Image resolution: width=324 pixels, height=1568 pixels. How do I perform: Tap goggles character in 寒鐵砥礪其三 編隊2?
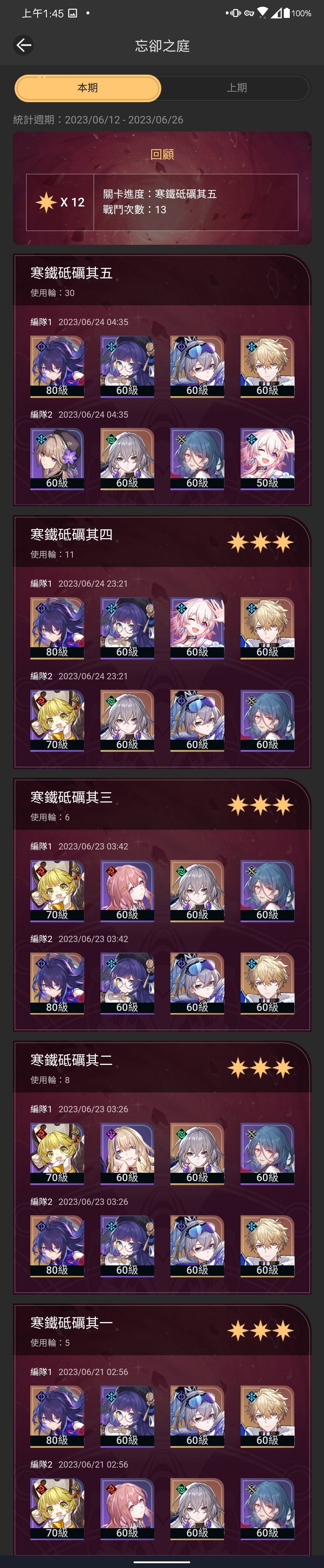(197, 984)
